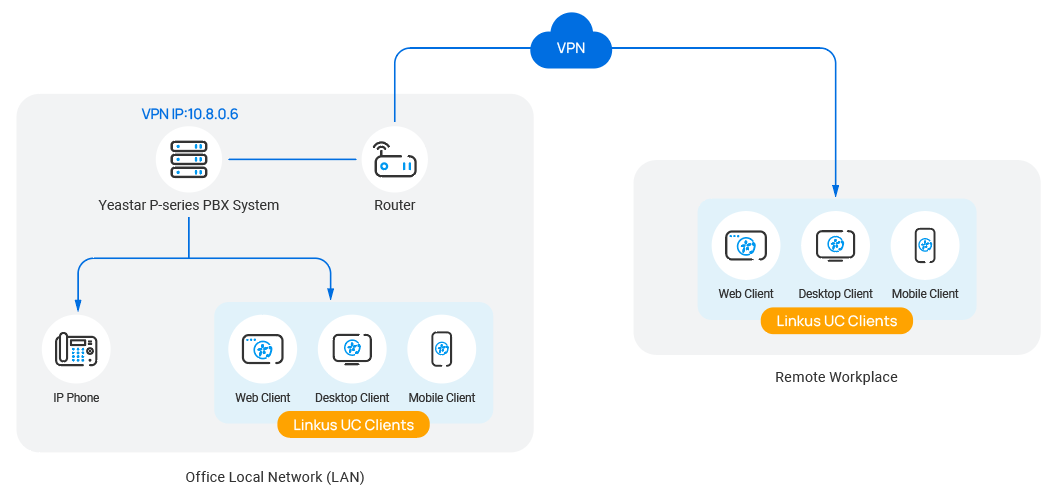This screenshot has width=1058, height=500.
Task: Select the Mobile Client icon in the office LAN
Action: pyautogui.click(x=441, y=349)
